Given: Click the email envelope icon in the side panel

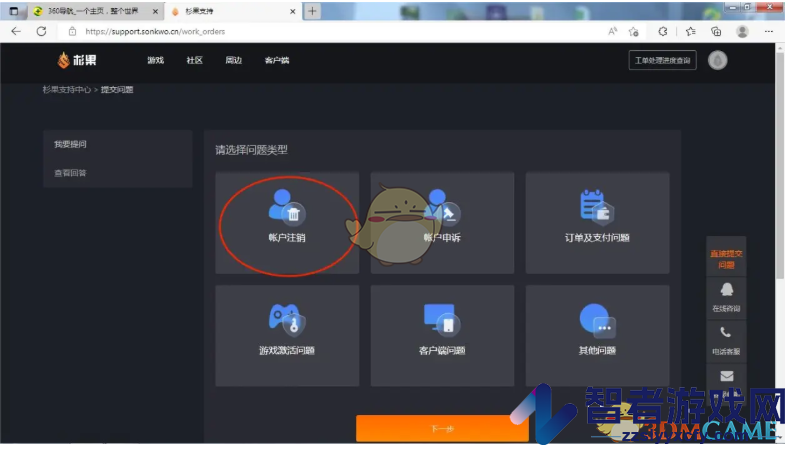Looking at the screenshot, I should (727, 376).
